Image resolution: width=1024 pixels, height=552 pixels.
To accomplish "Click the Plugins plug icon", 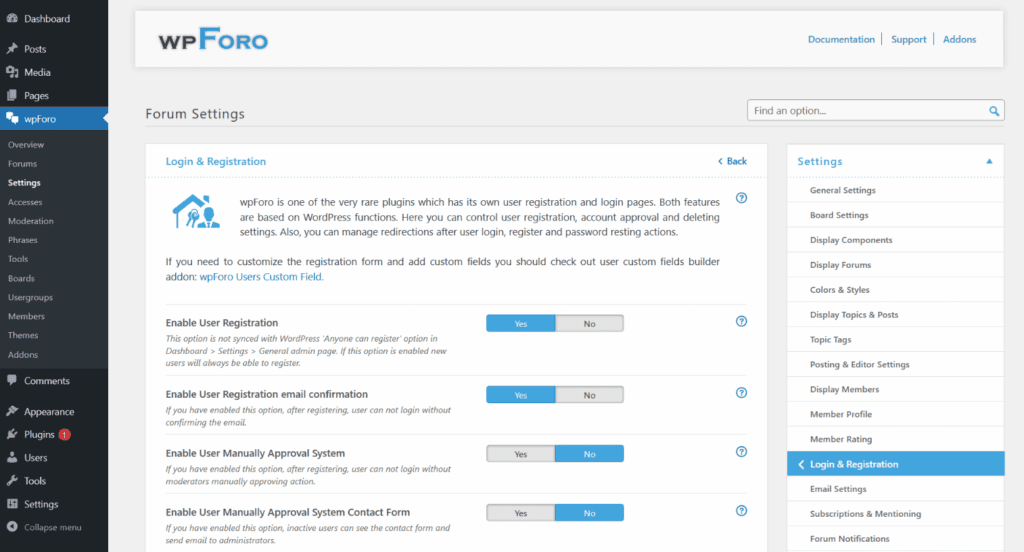I will pyautogui.click(x=12, y=434).
